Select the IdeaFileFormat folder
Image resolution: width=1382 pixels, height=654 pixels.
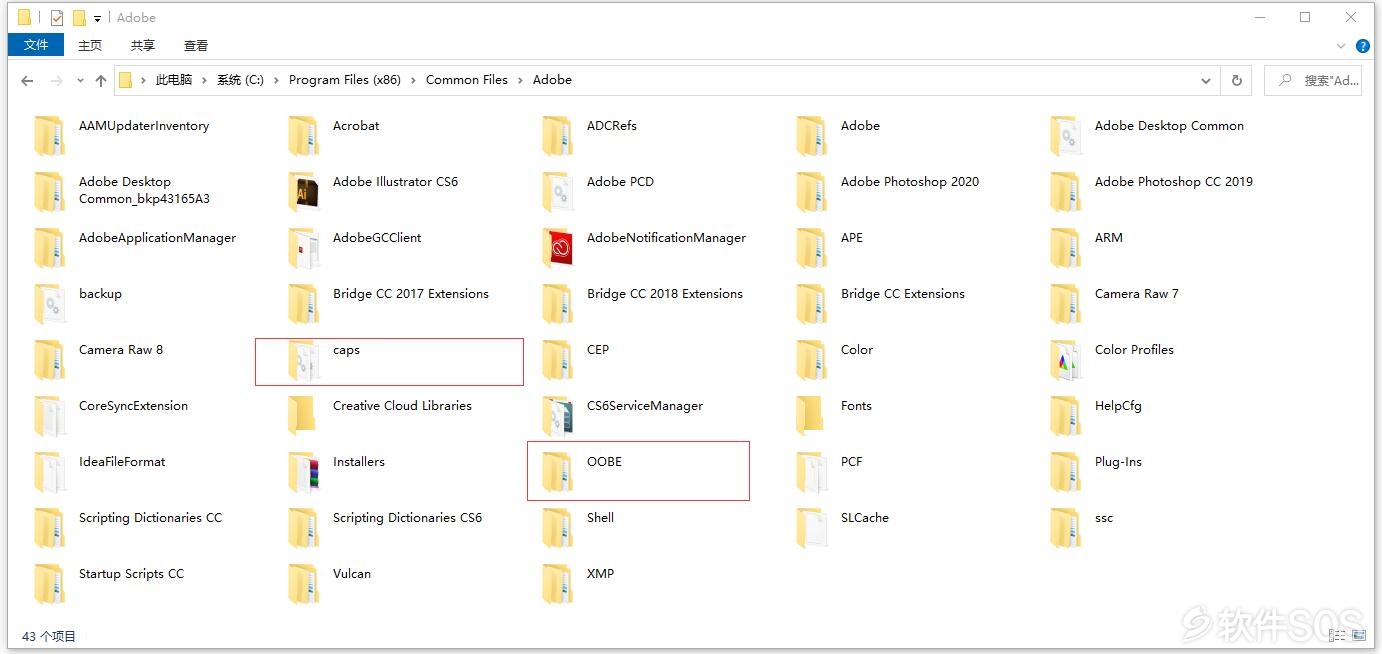(x=122, y=462)
